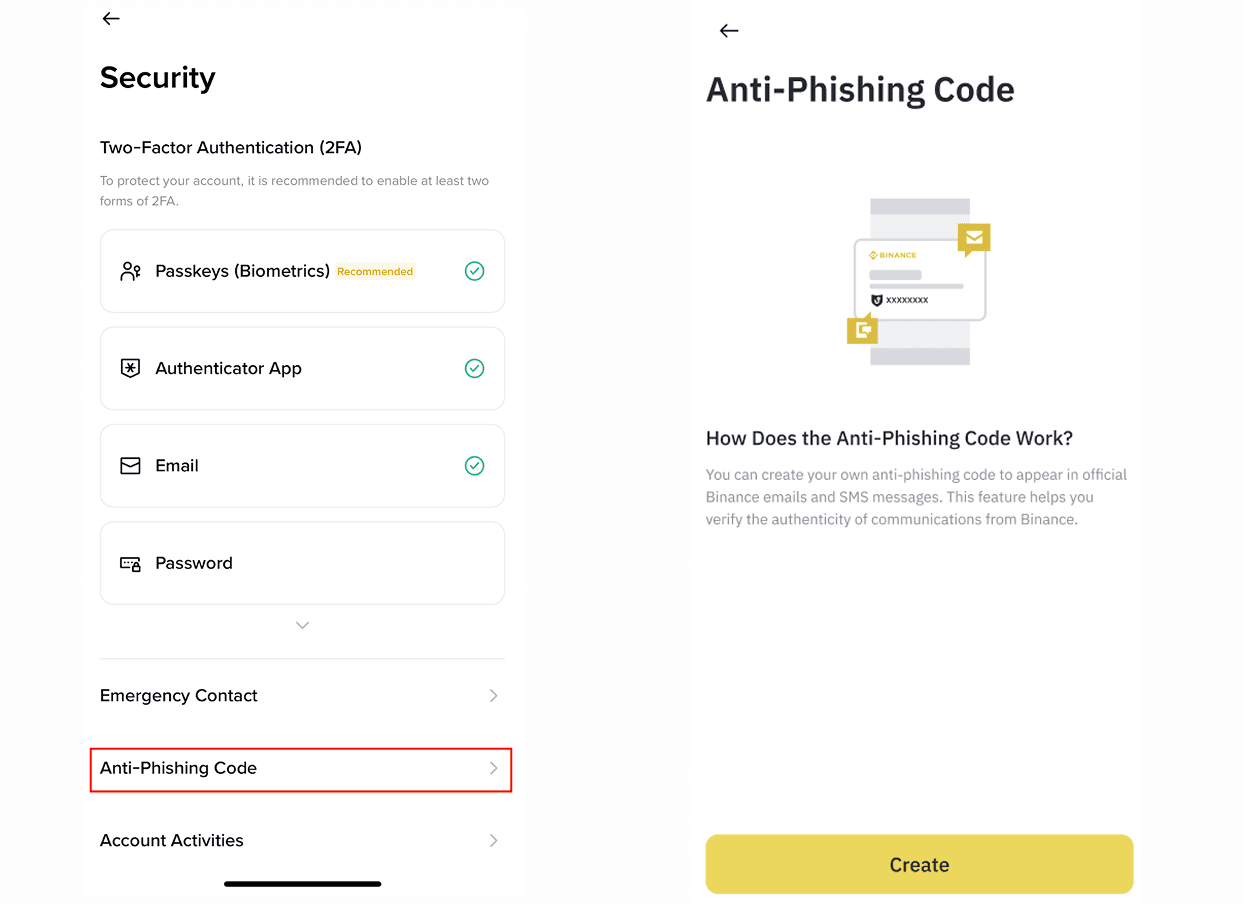Image resolution: width=1243 pixels, height=904 pixels.
Task: Go back from Anti-Phishing Code screen
Action: pos(729,31)
